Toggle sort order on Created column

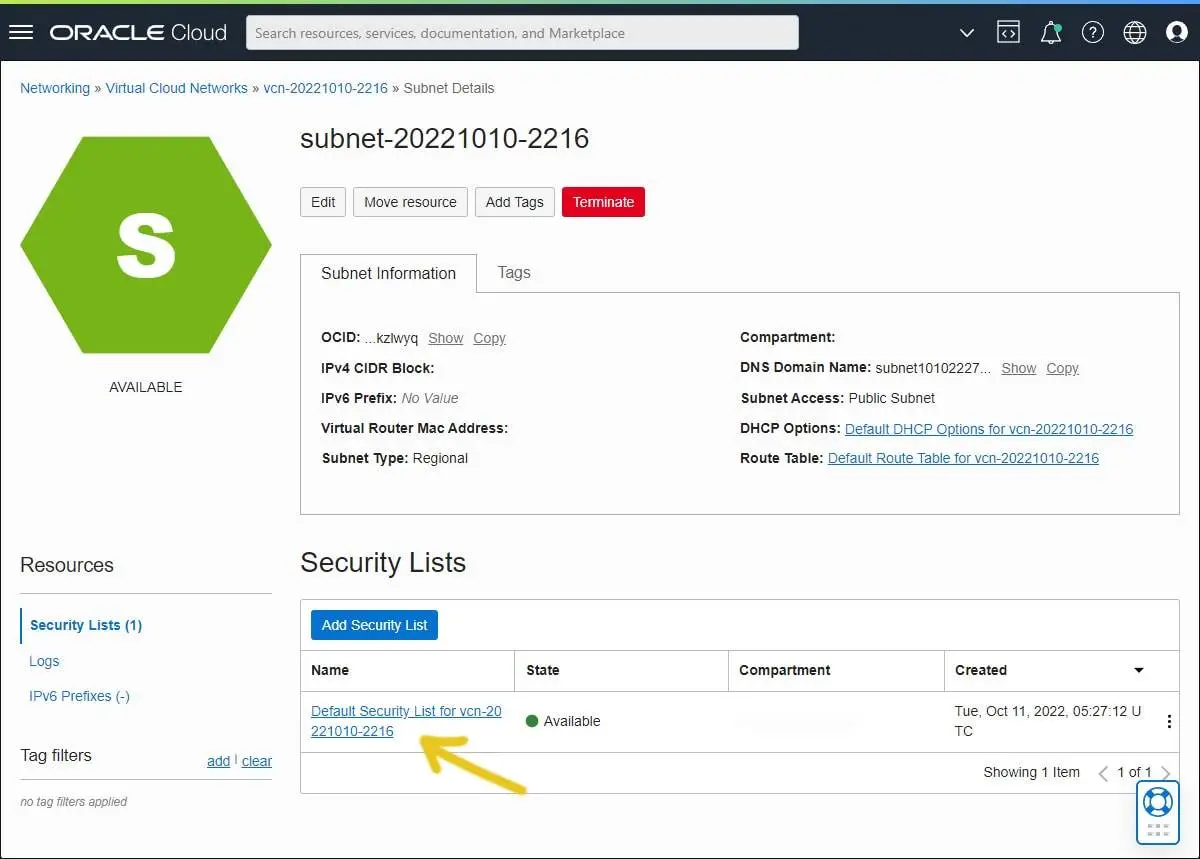[1138, 670]
